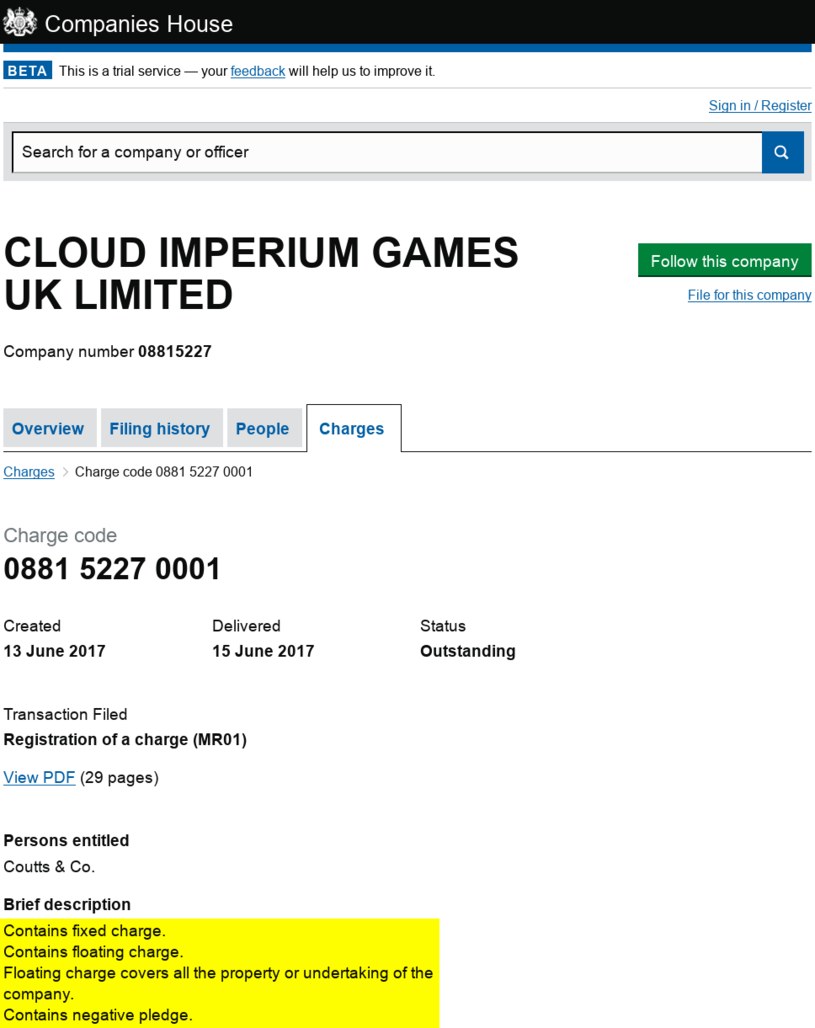Click Follow this company button
The width and height of the screenshot is (815, 1028).
[725, 260]
